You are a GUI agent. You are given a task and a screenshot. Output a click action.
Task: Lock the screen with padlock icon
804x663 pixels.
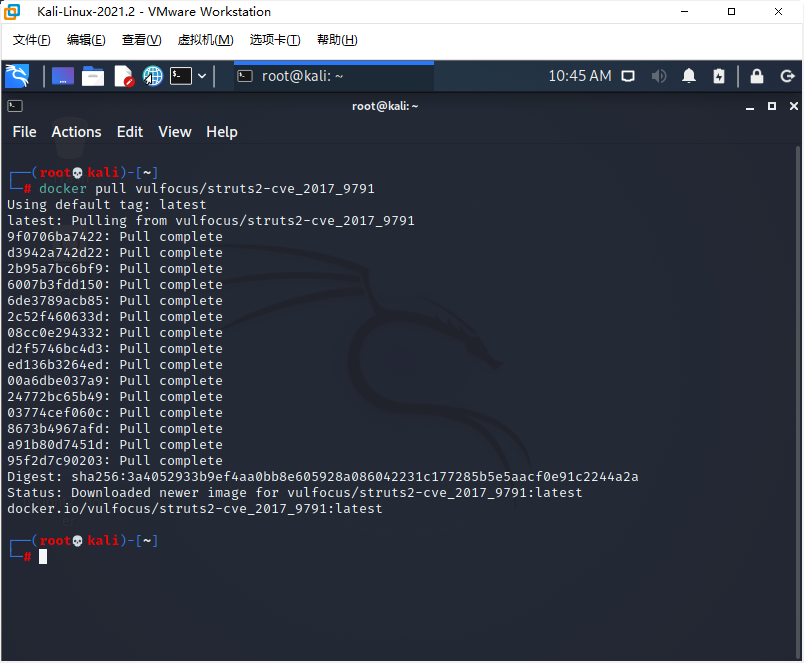757,76
